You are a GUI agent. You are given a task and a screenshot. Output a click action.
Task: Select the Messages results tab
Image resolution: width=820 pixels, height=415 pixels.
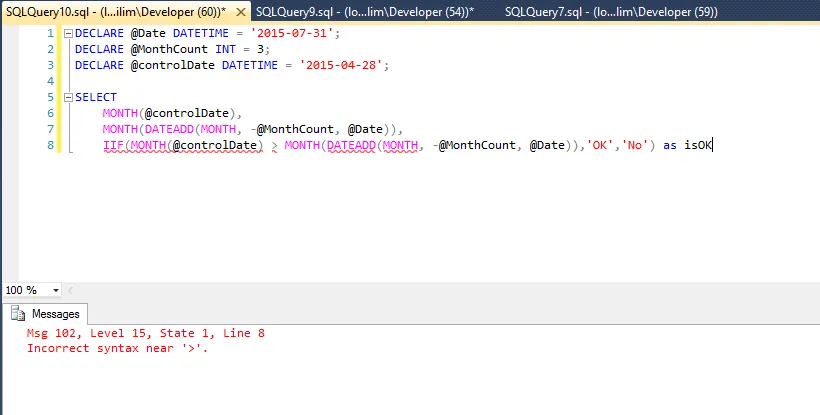[45, 314]
